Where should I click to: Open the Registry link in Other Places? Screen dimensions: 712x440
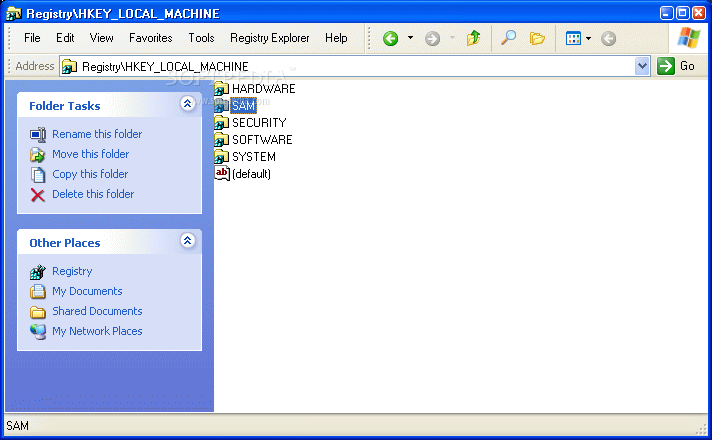(72, 272)
